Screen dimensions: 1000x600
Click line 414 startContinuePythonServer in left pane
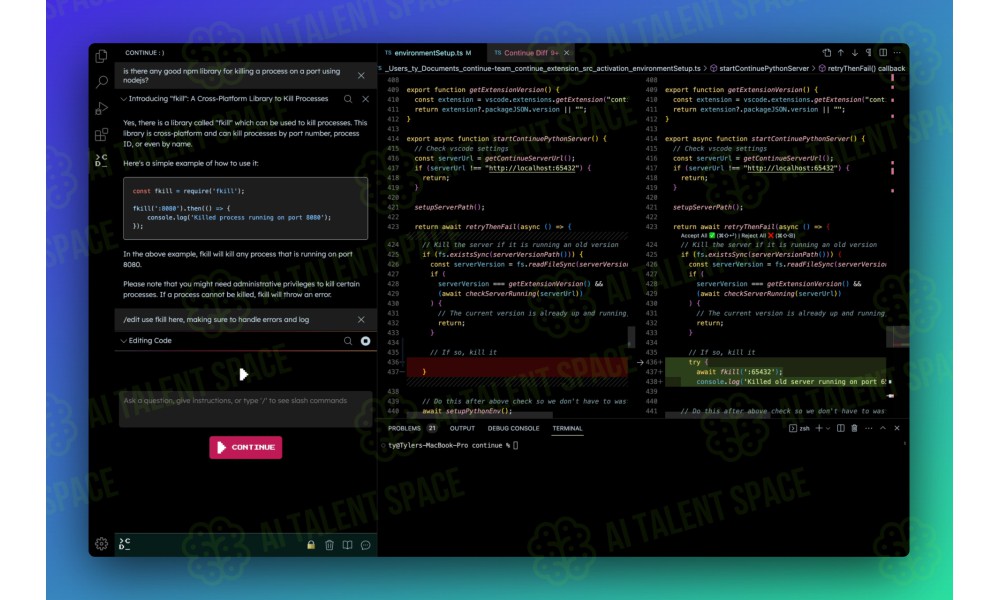[x=506, y=138]
